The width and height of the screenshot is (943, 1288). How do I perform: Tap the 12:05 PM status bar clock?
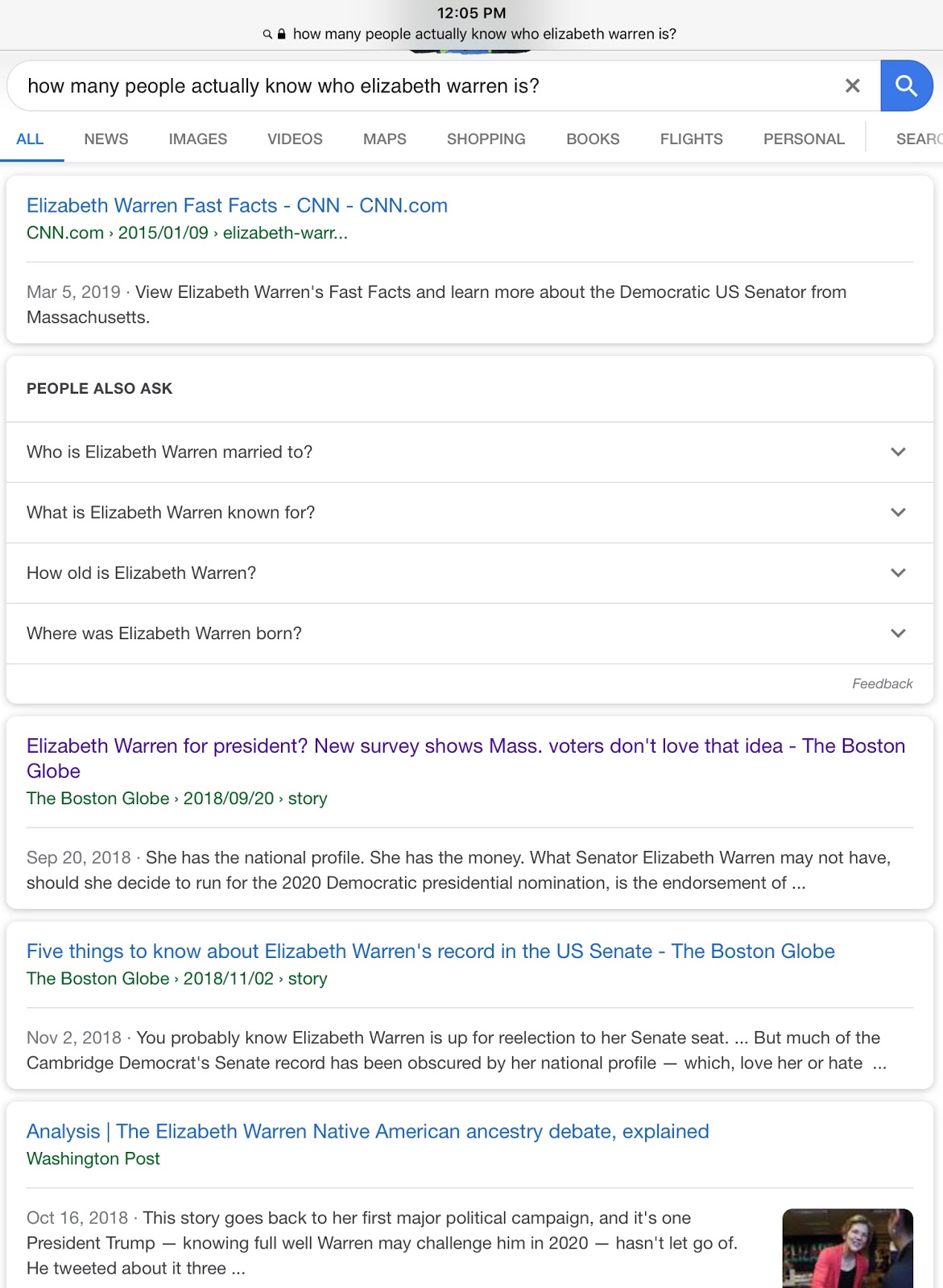[x=471, y=13]
